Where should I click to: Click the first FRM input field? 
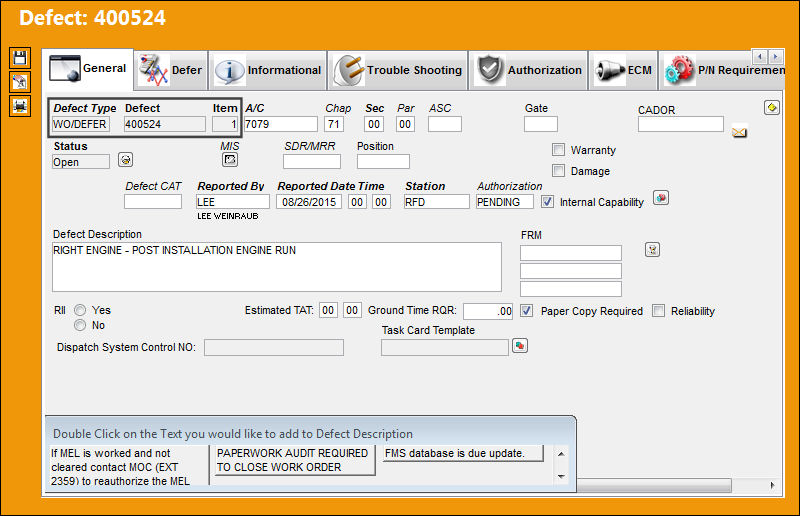point(571,253)
